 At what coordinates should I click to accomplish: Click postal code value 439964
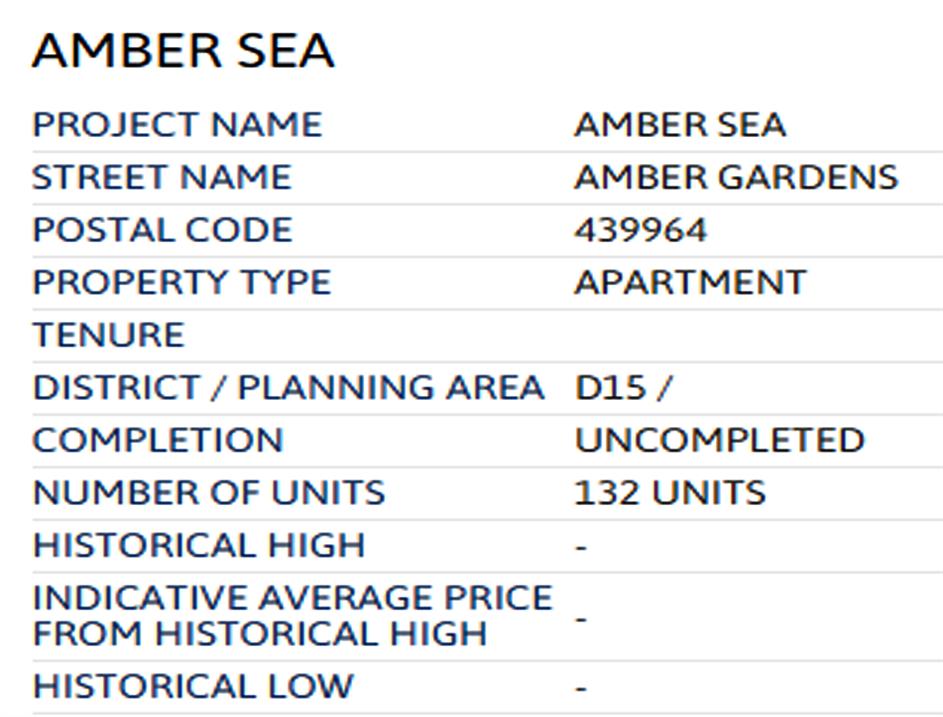(640, 230)
